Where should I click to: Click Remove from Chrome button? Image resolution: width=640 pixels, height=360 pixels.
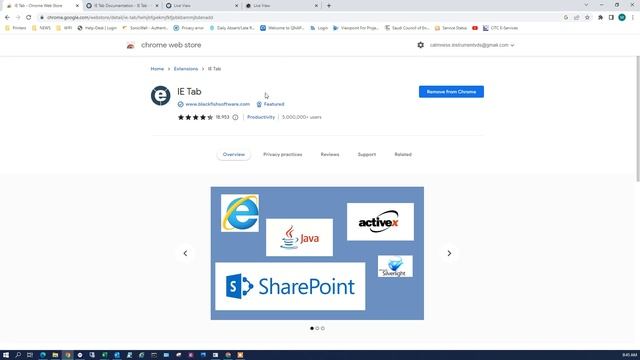point(451,92)
